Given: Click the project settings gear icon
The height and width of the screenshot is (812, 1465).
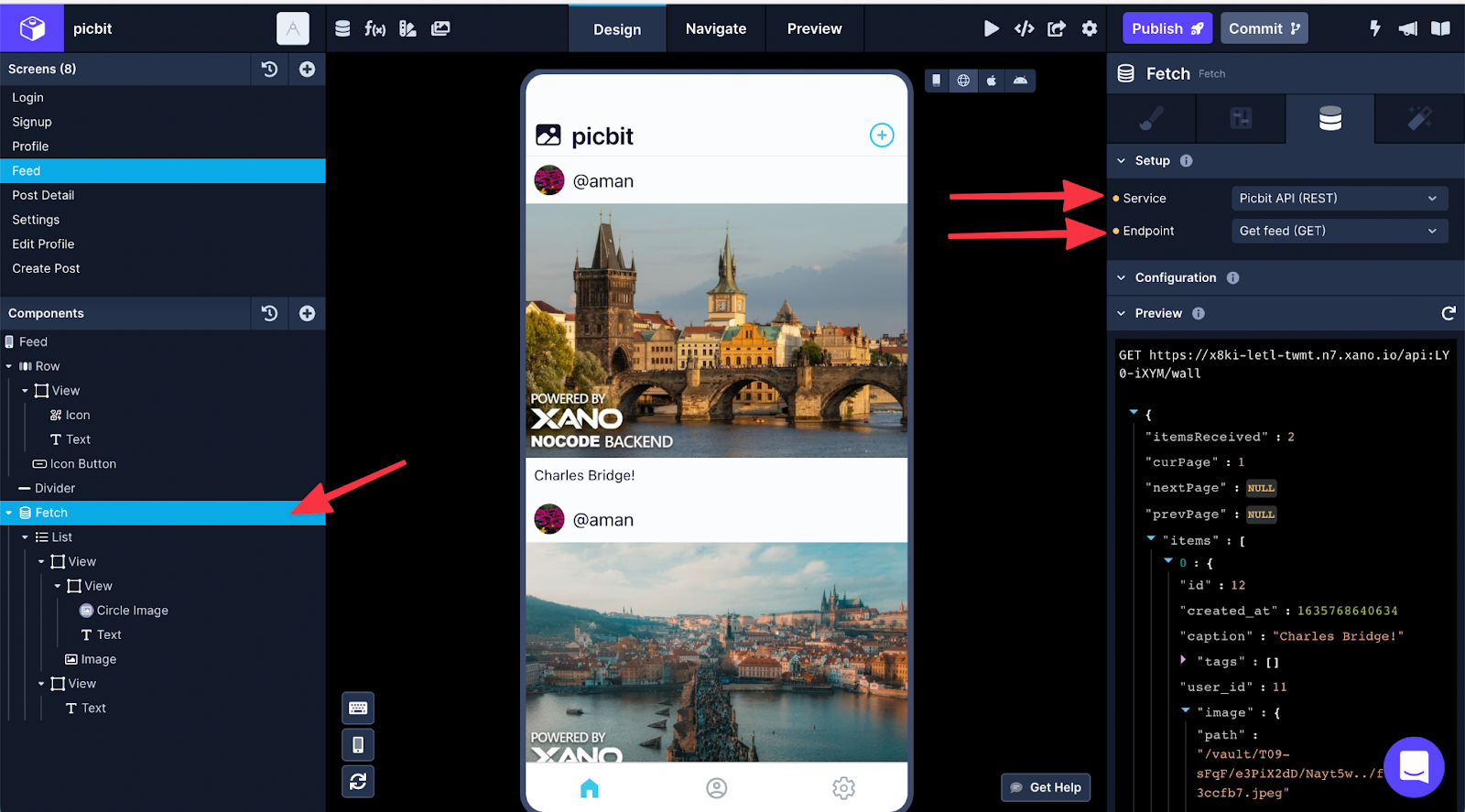Looking at the screenshot, I should [x=1090, y=28].
